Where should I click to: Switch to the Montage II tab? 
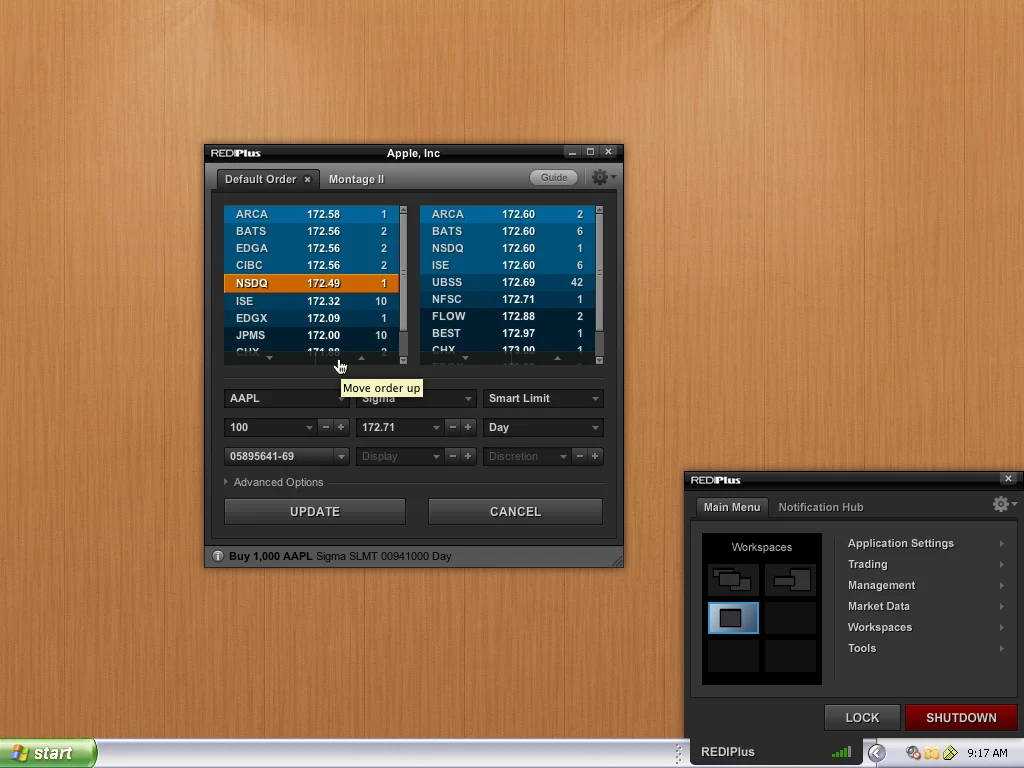pyautogui.click(x=357, y=179)
